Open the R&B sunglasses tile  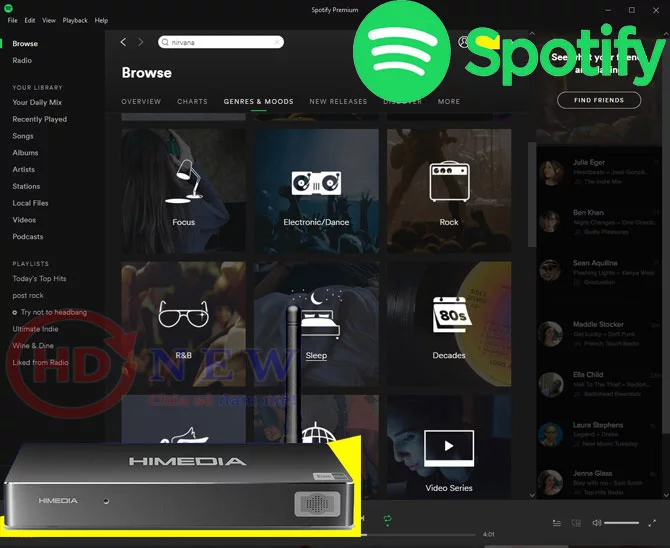(x=183, y=323)
